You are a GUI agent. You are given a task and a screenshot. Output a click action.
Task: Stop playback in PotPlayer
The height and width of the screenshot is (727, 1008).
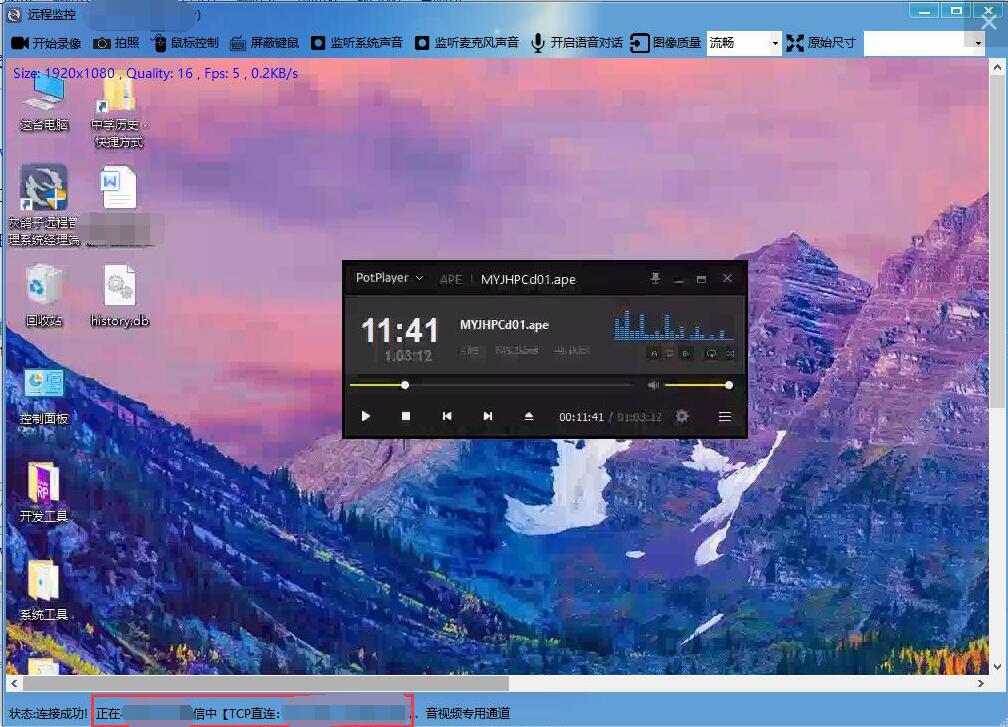(406, 416)
